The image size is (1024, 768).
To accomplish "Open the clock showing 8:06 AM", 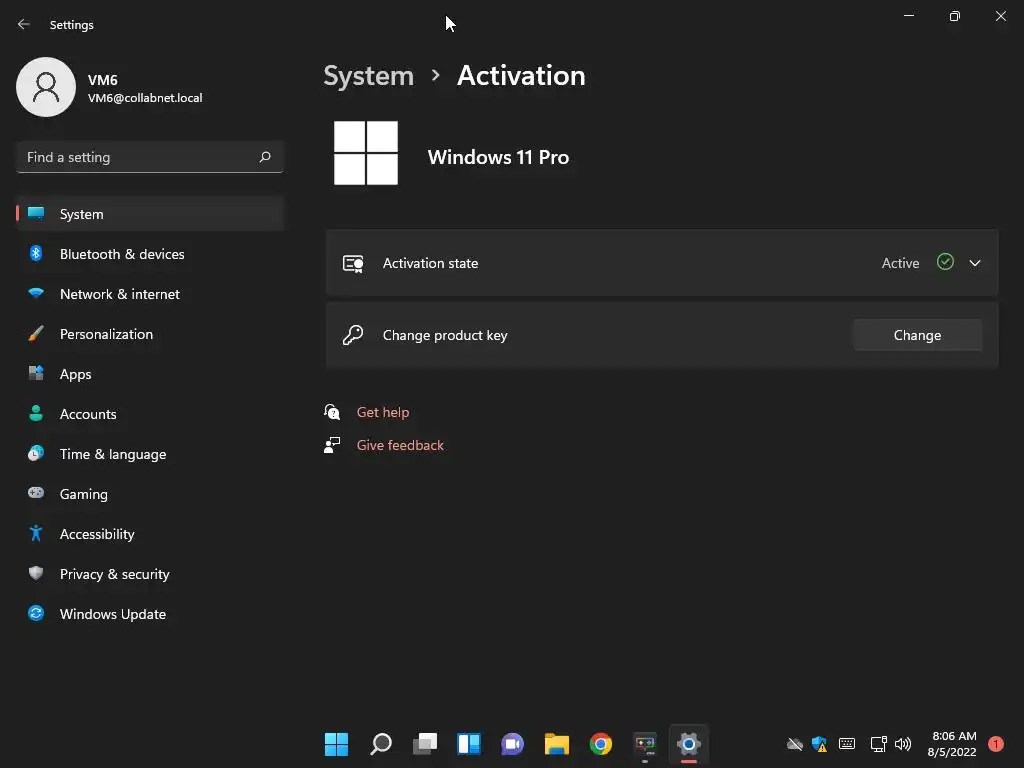I will point(953,744).
